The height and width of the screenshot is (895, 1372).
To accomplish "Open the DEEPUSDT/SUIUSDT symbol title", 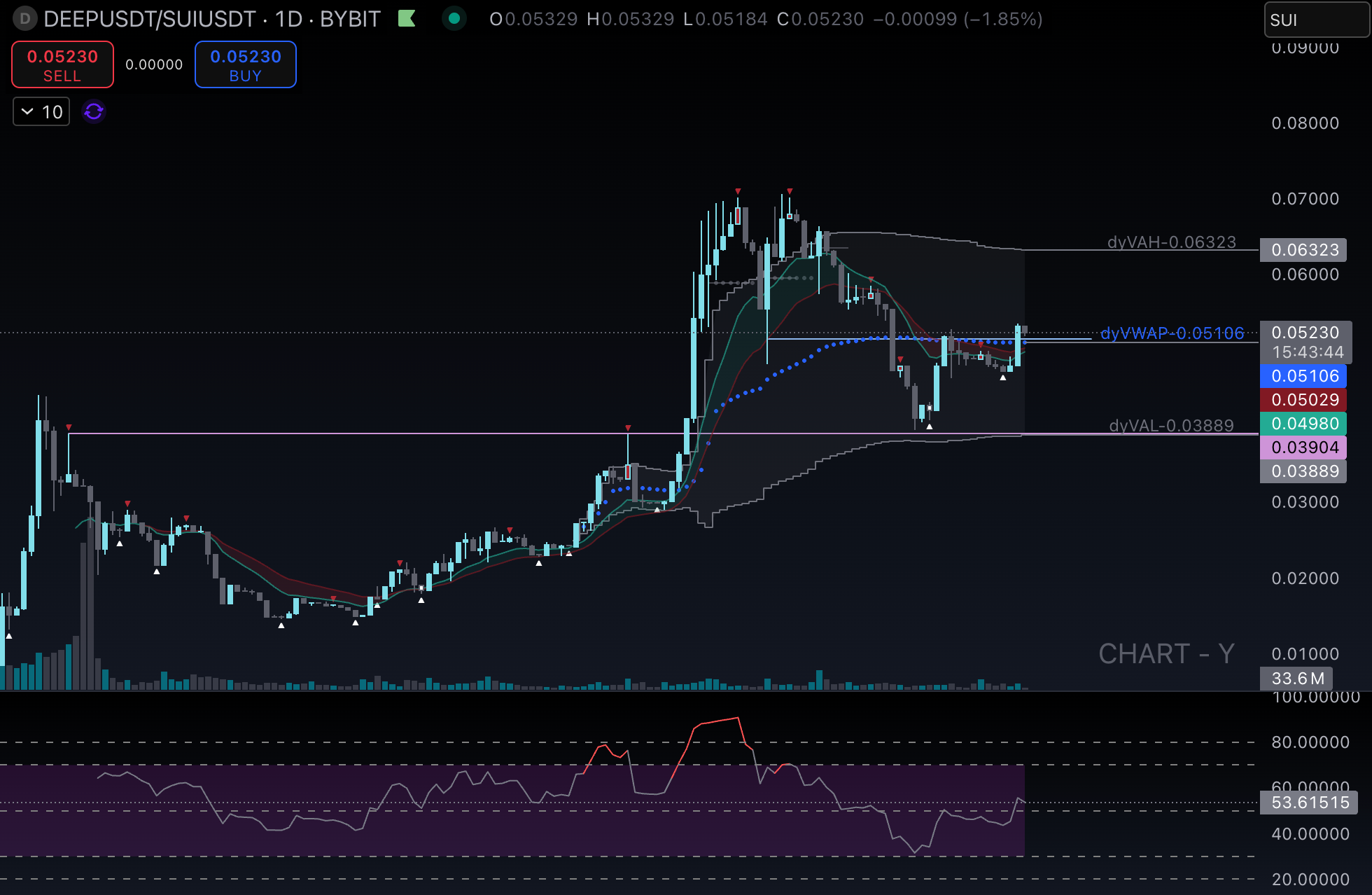I will pyautogui.click(x=149, y=19).
